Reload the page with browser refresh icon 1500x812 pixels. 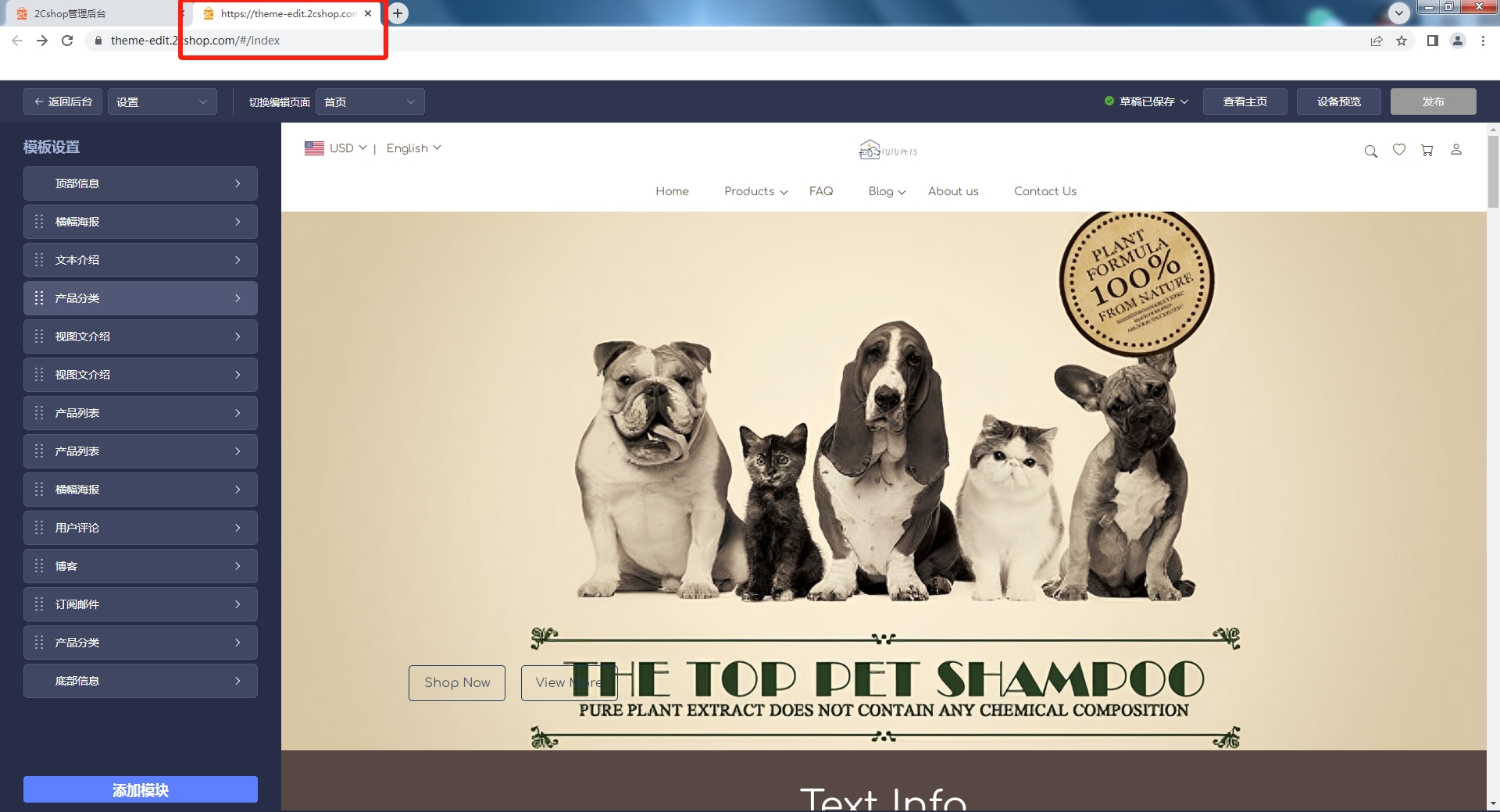[x=67, y=41]
